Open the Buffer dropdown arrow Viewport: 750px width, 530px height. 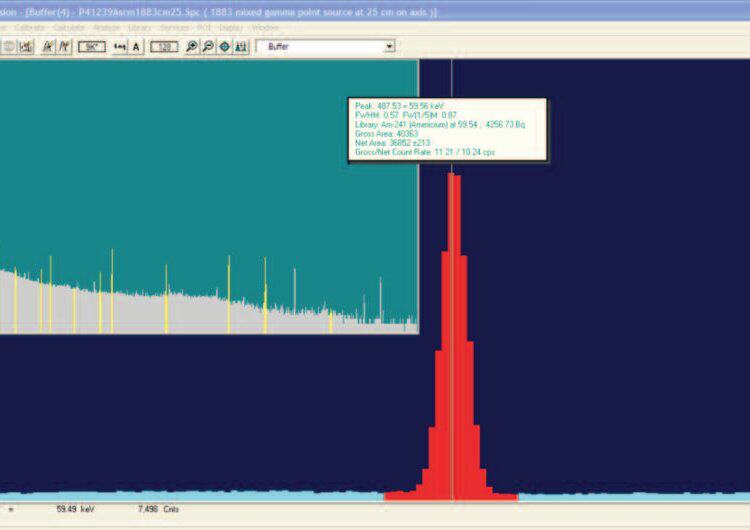pyautogui.click(x=390, y=46)
